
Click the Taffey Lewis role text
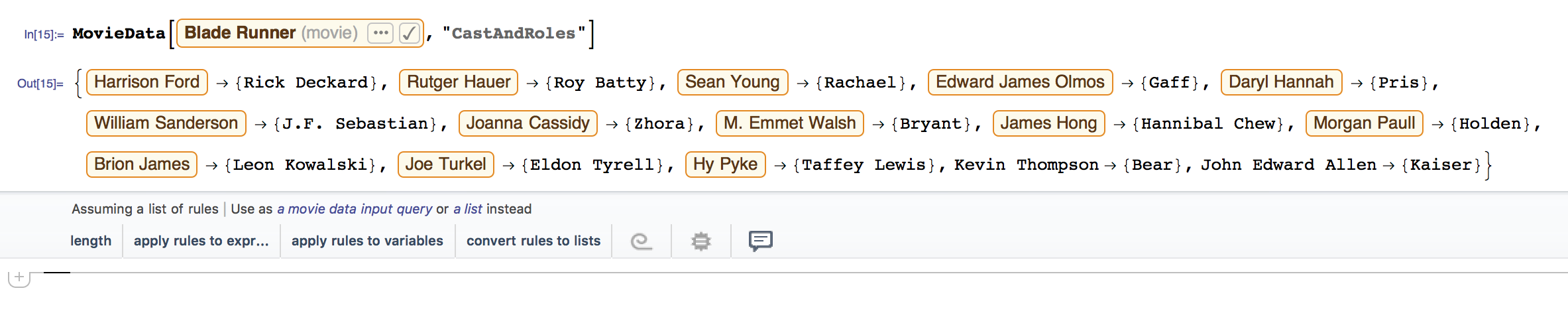(x=864, y=165)
